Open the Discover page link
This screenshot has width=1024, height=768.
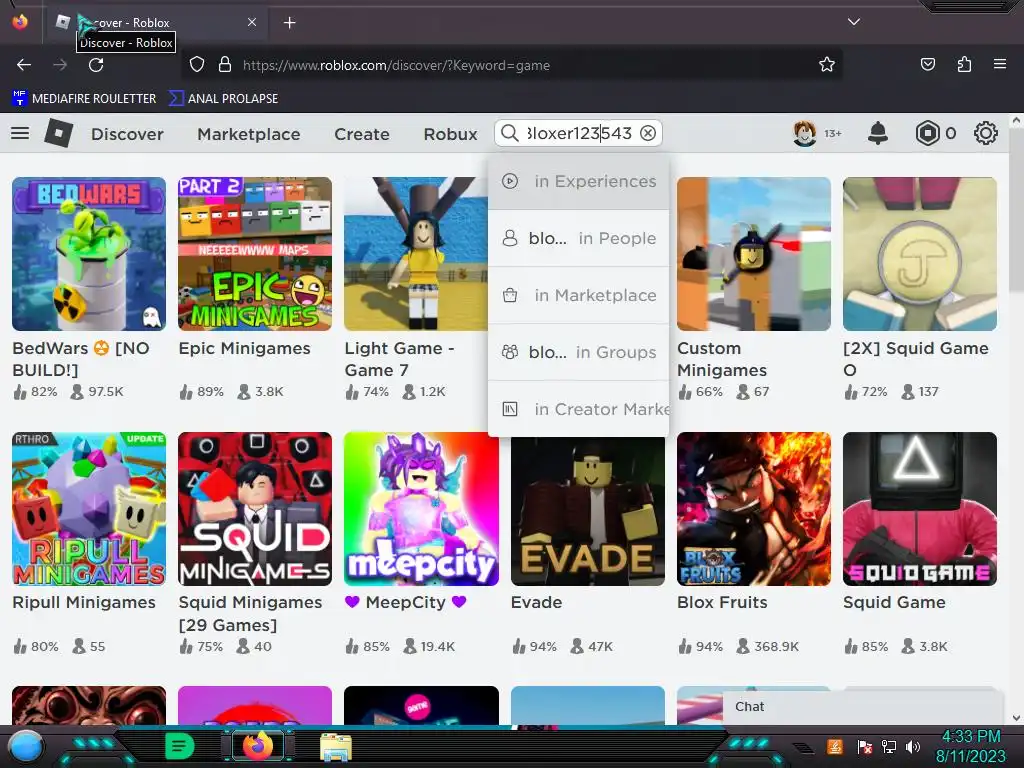127,134
